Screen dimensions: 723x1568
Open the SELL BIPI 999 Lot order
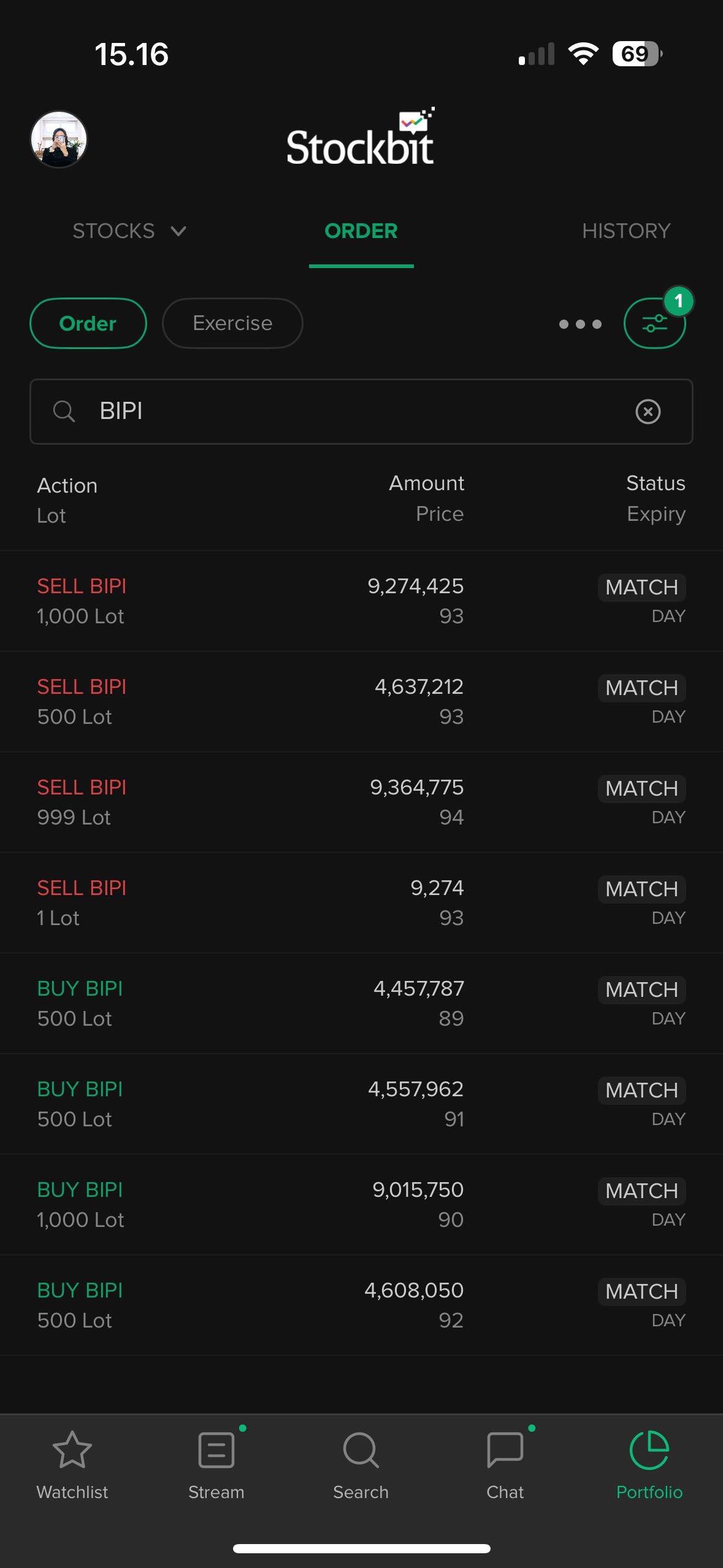pos(361,802)
